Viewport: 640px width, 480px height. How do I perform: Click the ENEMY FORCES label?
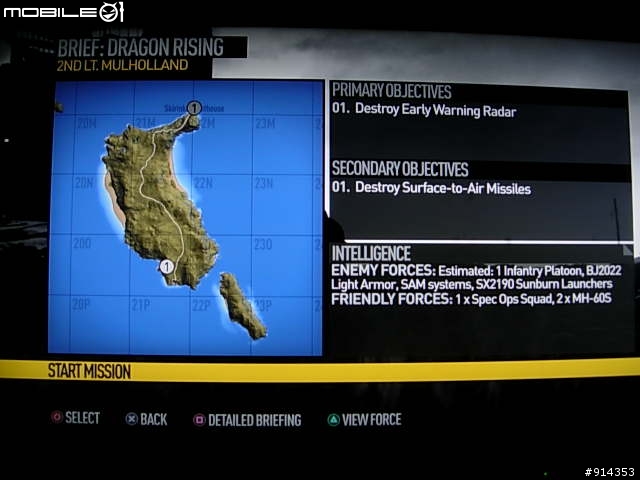[383, 270]
